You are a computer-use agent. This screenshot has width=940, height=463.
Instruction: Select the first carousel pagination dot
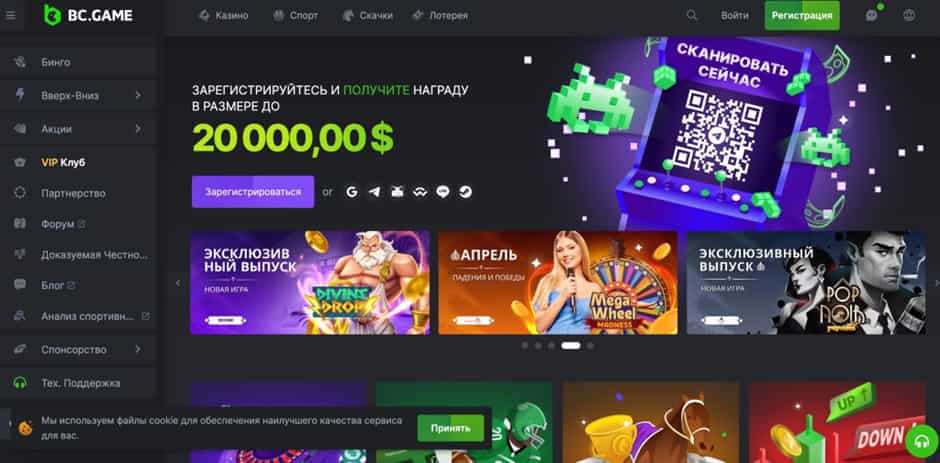[x=525, y=345]
